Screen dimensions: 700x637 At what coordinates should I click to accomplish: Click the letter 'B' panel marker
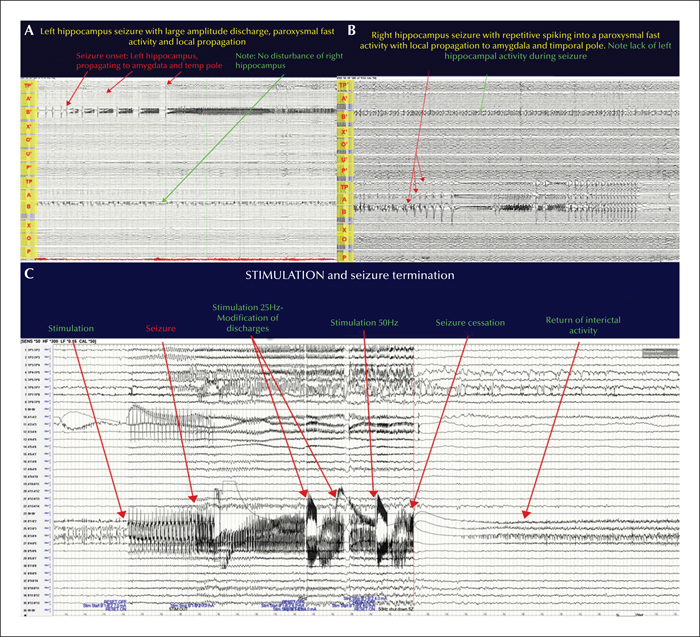pos(351,30)
